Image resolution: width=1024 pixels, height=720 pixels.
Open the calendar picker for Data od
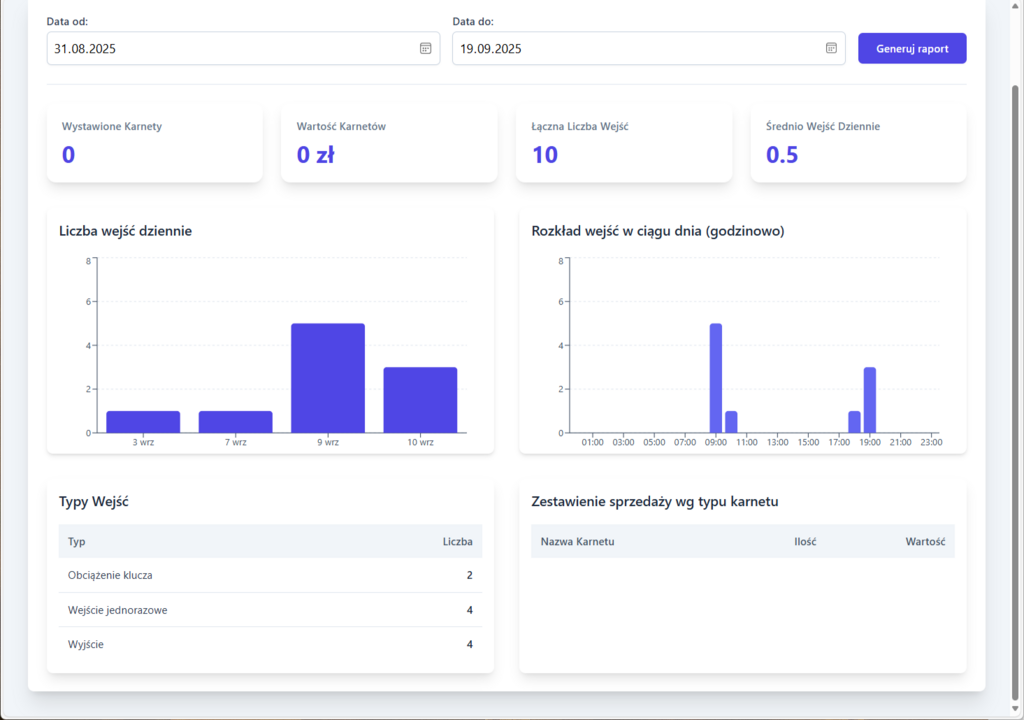[425, 48]
